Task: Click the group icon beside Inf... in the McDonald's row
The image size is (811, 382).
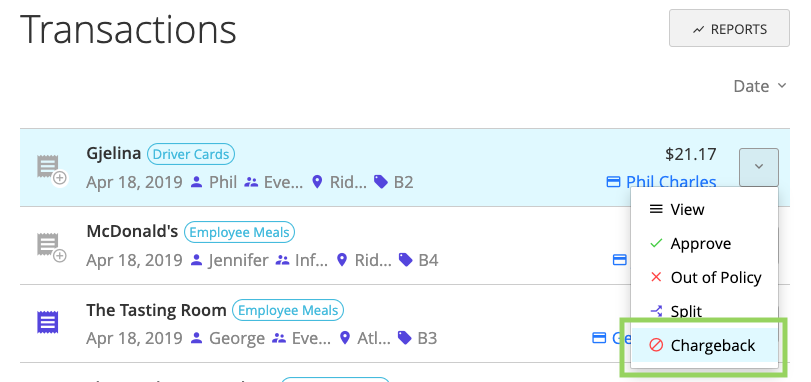Action: tap(282, 259)
